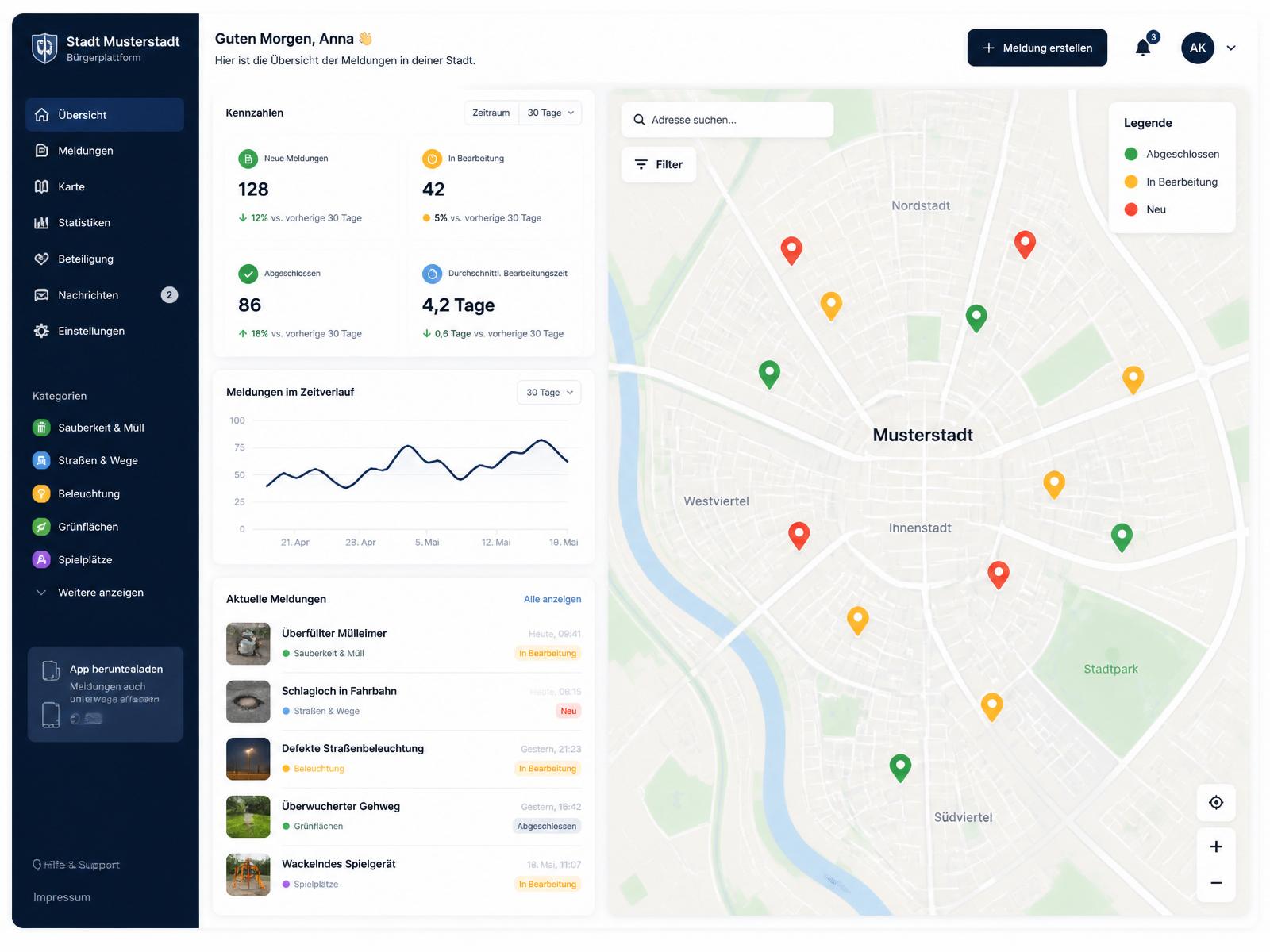Click Überwucherter Gehweg title
Viewport: 1270px width, 952px height.
coord(341,806)
